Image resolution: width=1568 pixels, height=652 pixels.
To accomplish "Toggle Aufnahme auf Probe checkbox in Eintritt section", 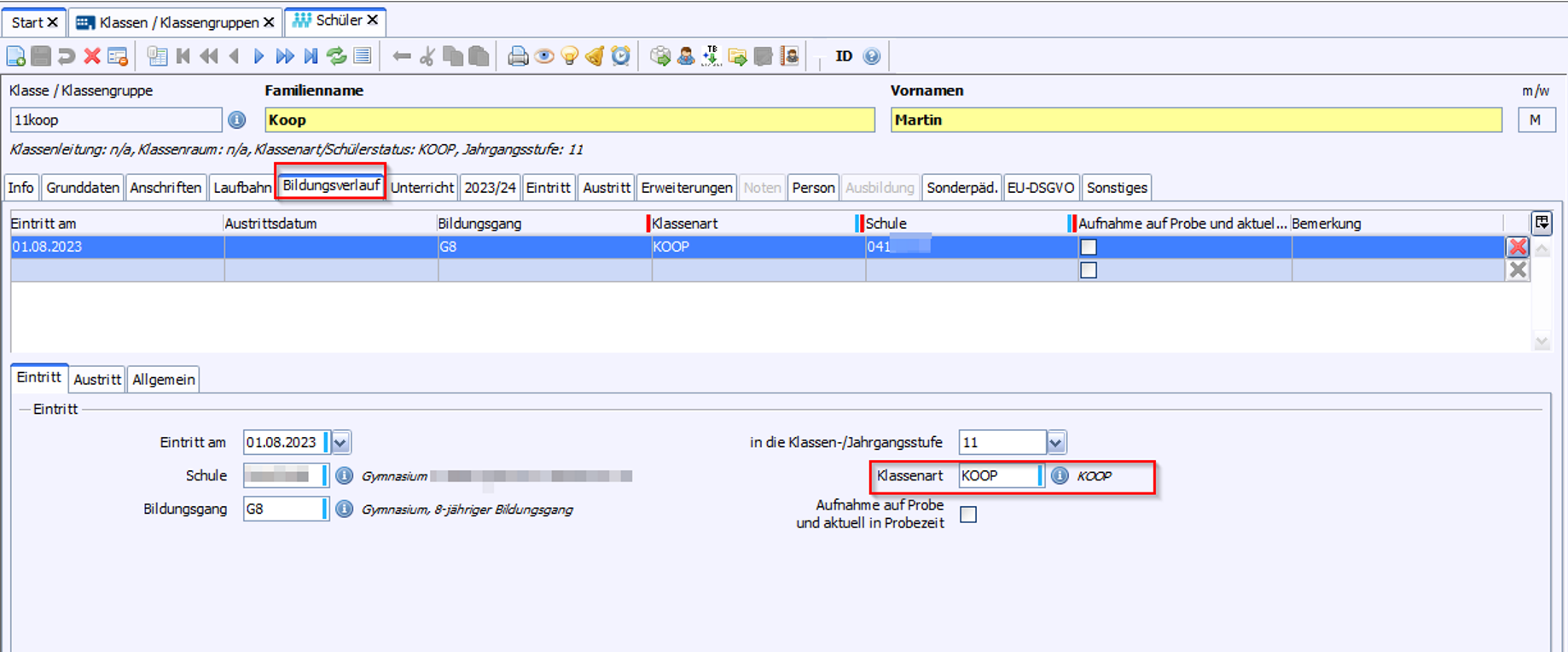I will point(968,515).
